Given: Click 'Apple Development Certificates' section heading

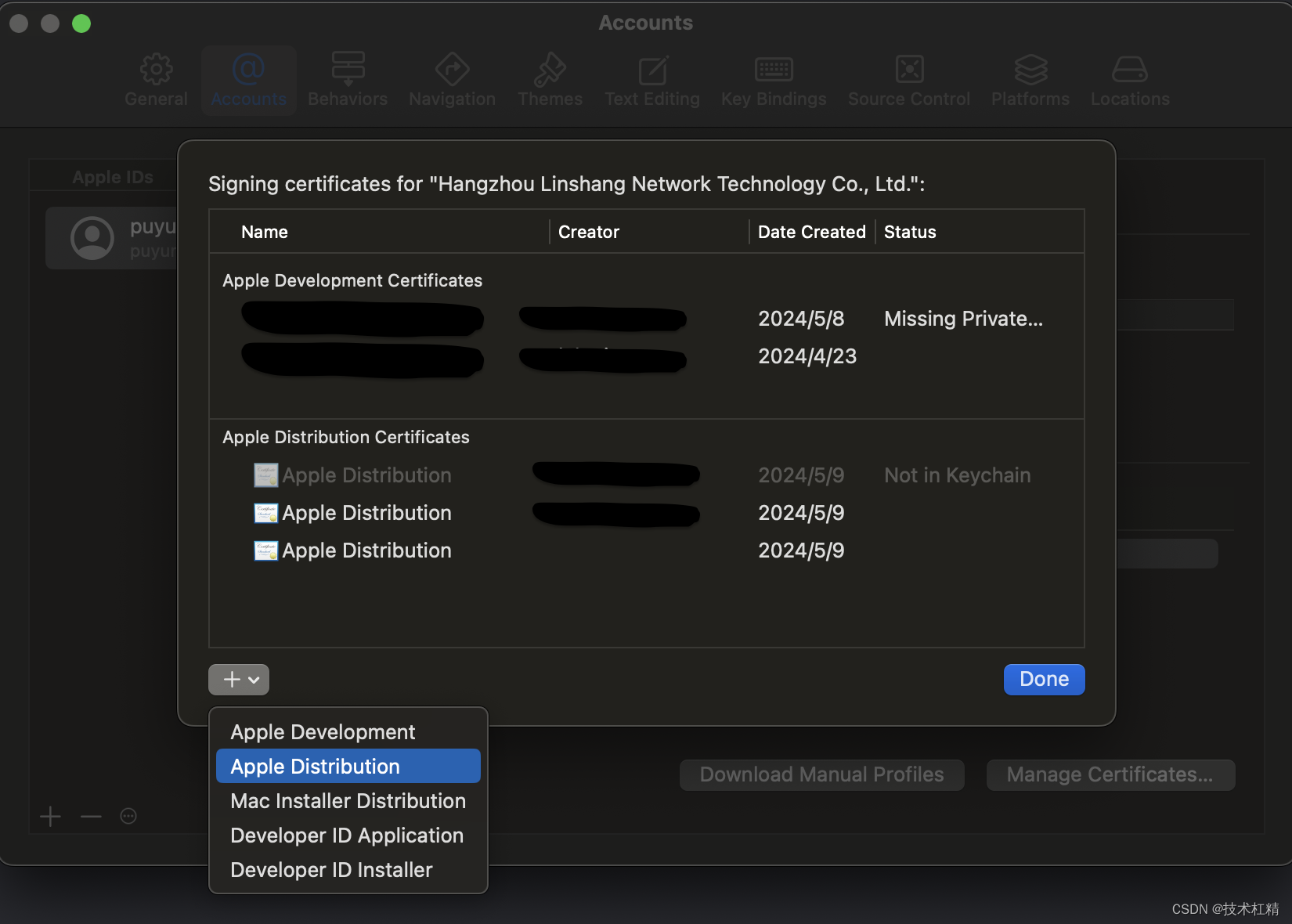Looking at the screenshot, I should pyautogui.click(x=352, y=280).
